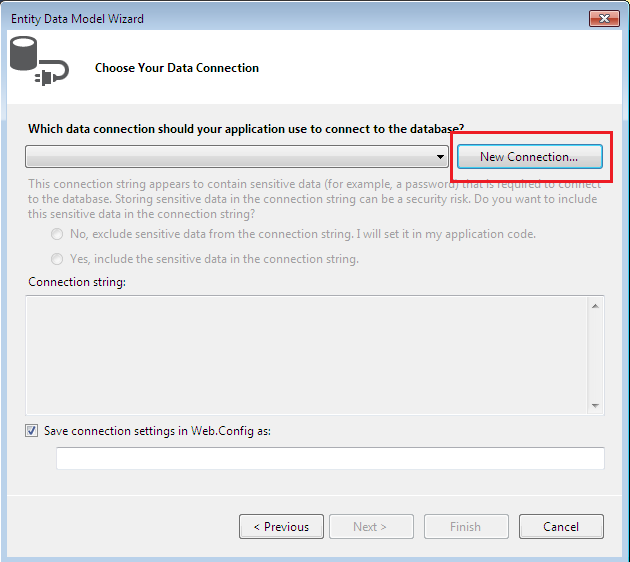
Task: Click the 'Which data connection' question text
Action: [x=246, y=129]
